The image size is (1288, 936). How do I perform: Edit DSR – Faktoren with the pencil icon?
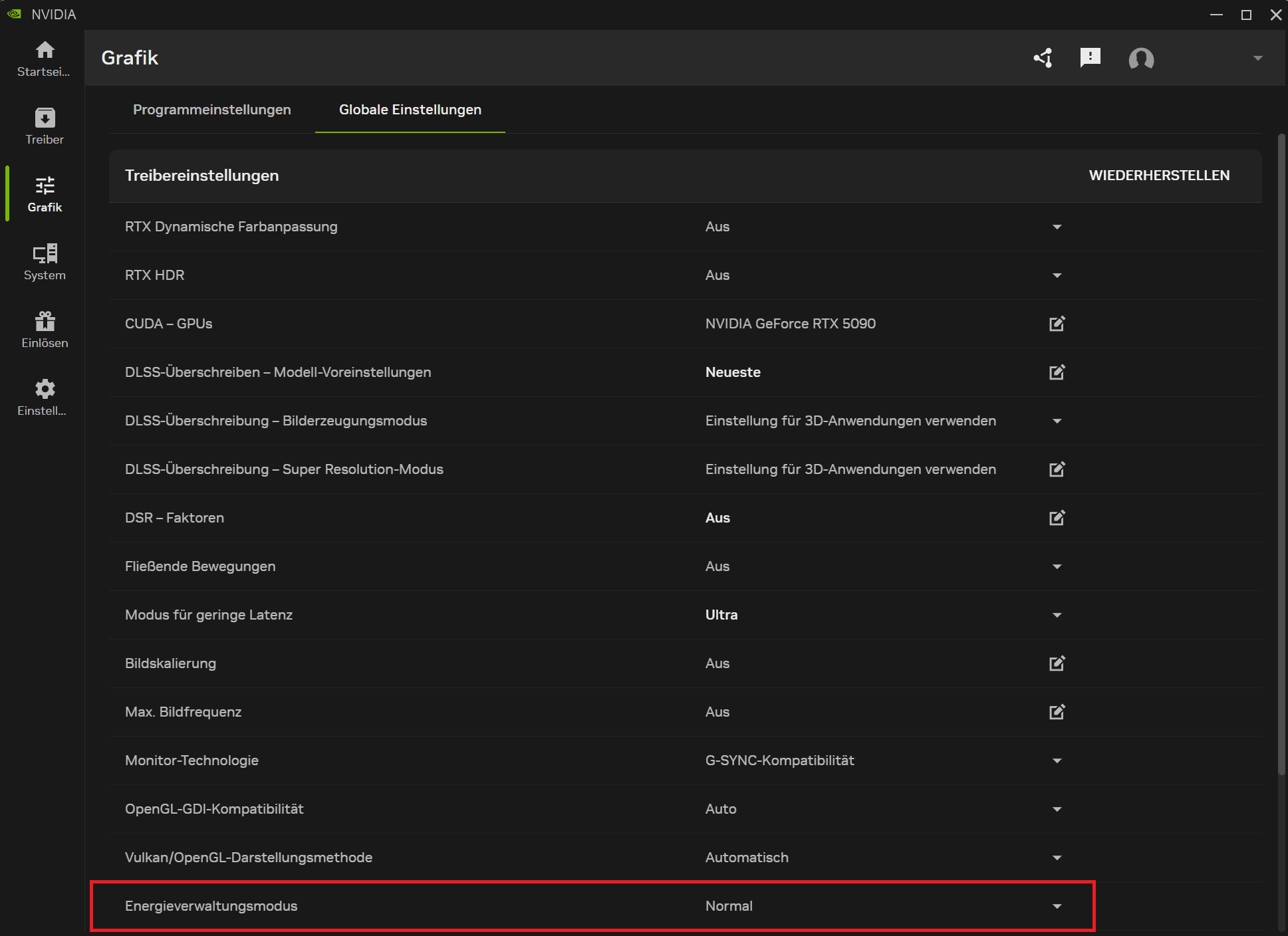pyautogui.click(x=1057, y=517)
